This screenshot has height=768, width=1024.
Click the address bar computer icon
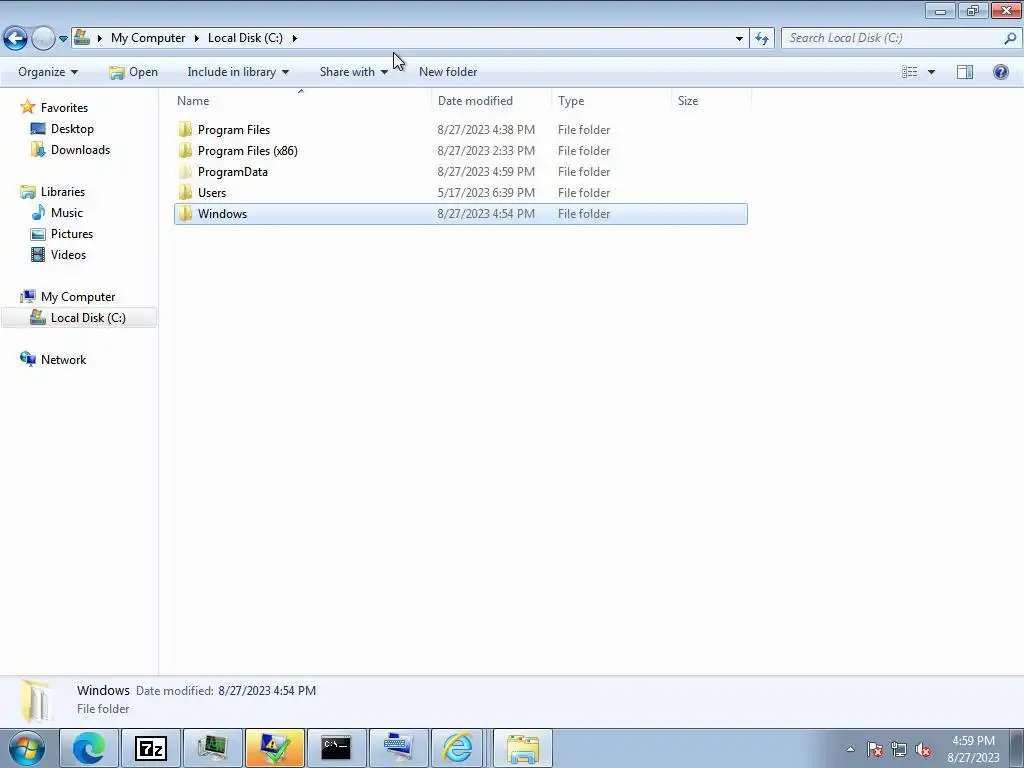(x=82, y=37)
